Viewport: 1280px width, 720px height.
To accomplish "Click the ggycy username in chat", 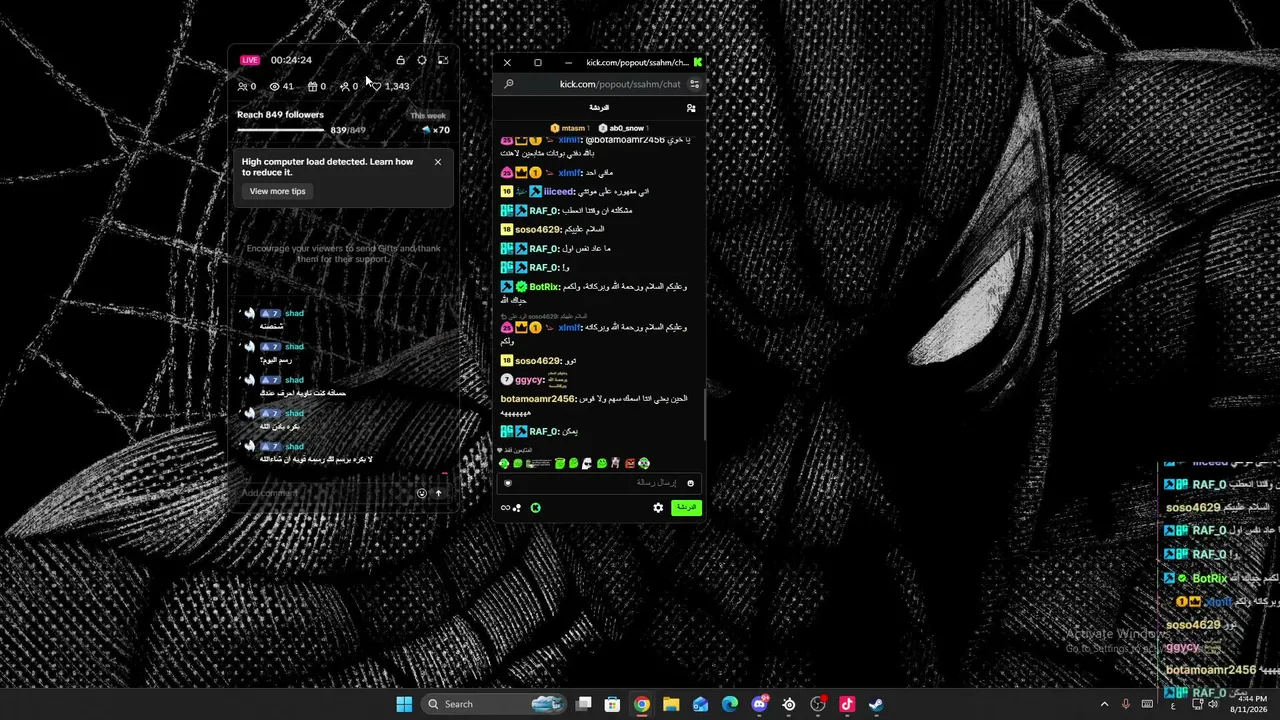I will pos(530,380).
